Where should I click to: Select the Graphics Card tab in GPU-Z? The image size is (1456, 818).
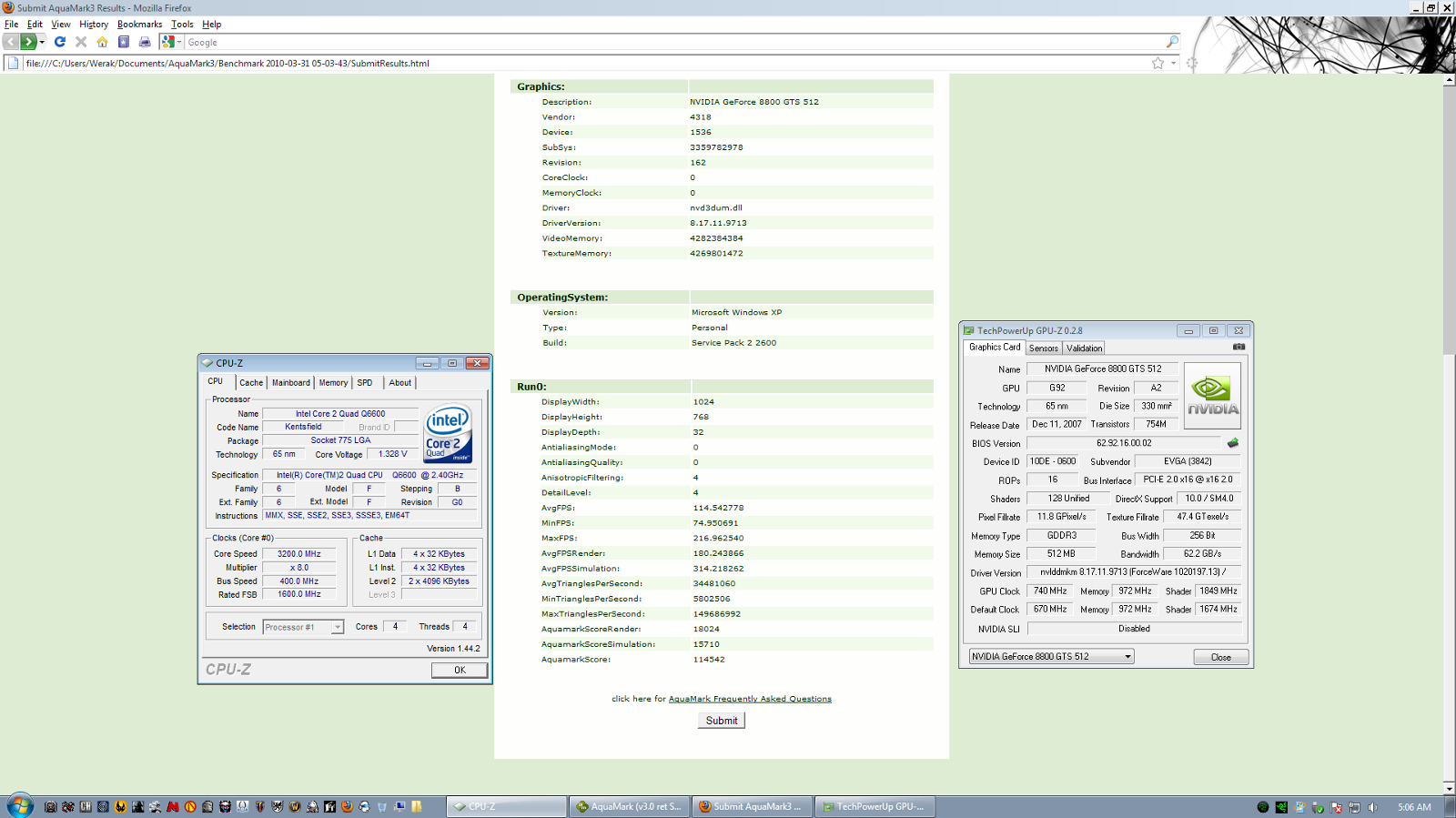coord(995,347)
